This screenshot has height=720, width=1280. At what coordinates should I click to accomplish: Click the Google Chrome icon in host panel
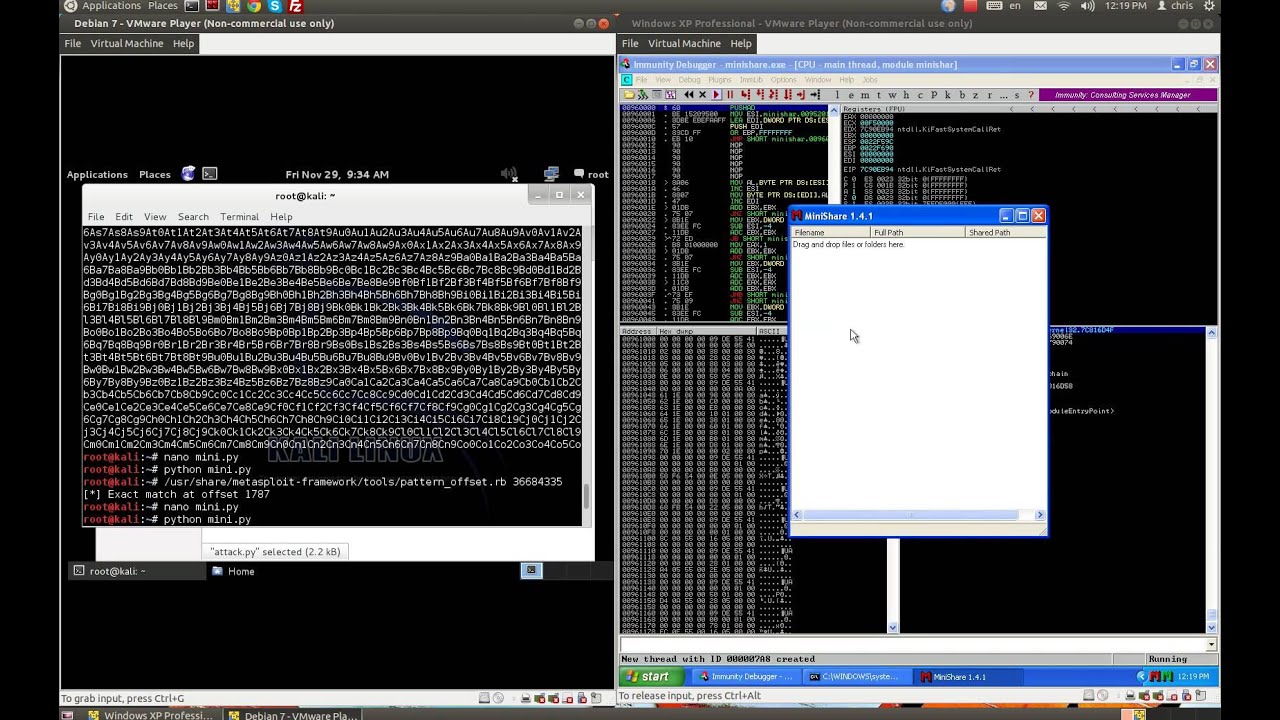click(x=254, y=6)
